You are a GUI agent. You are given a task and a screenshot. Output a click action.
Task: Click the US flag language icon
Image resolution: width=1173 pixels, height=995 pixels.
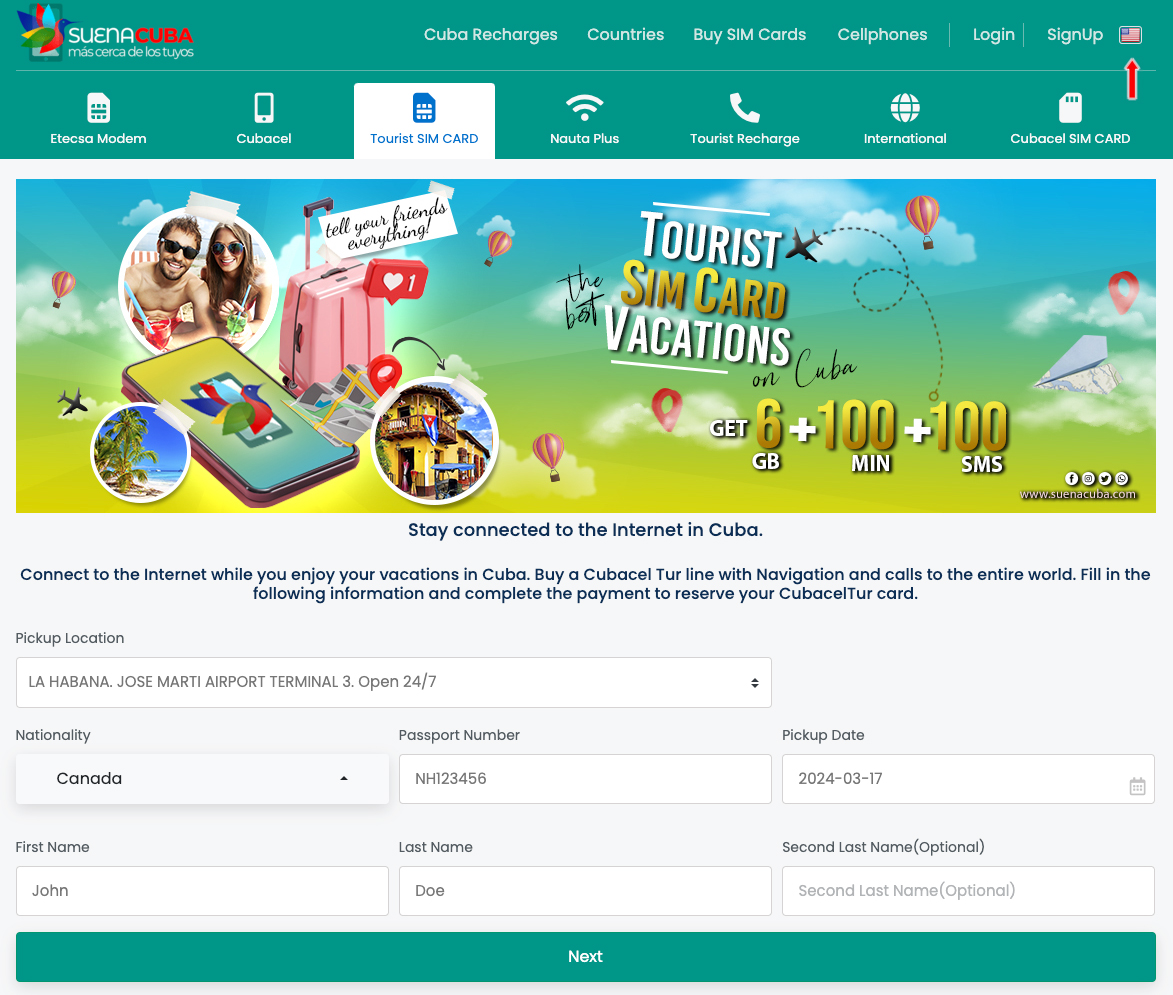1130,34
